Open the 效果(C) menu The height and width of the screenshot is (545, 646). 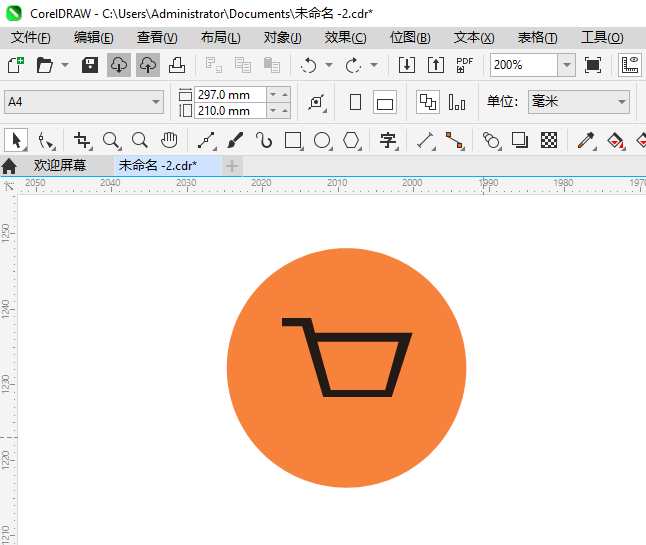pos(345,37)
